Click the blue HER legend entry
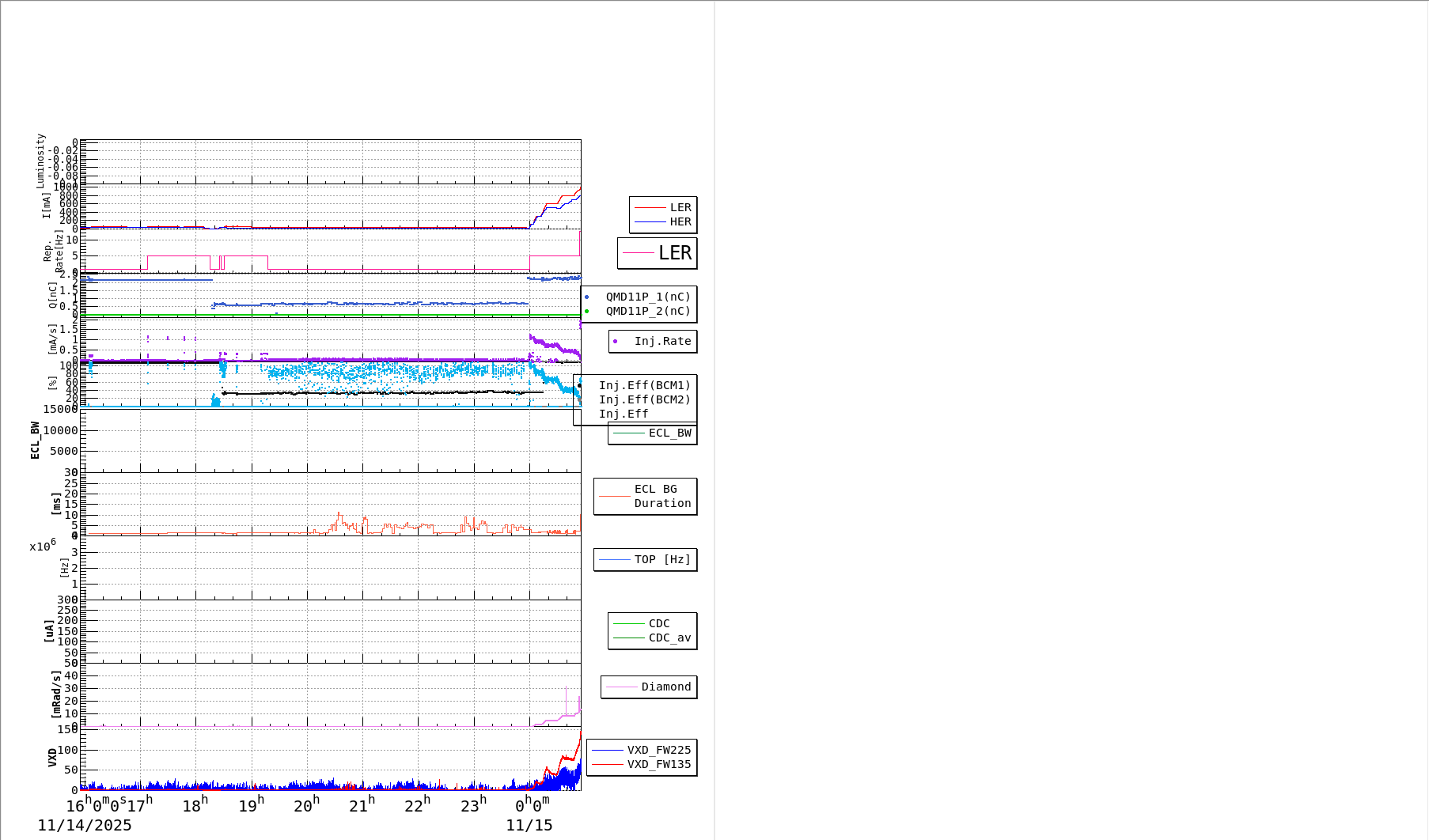The image size is (1429, 840). 663,222
